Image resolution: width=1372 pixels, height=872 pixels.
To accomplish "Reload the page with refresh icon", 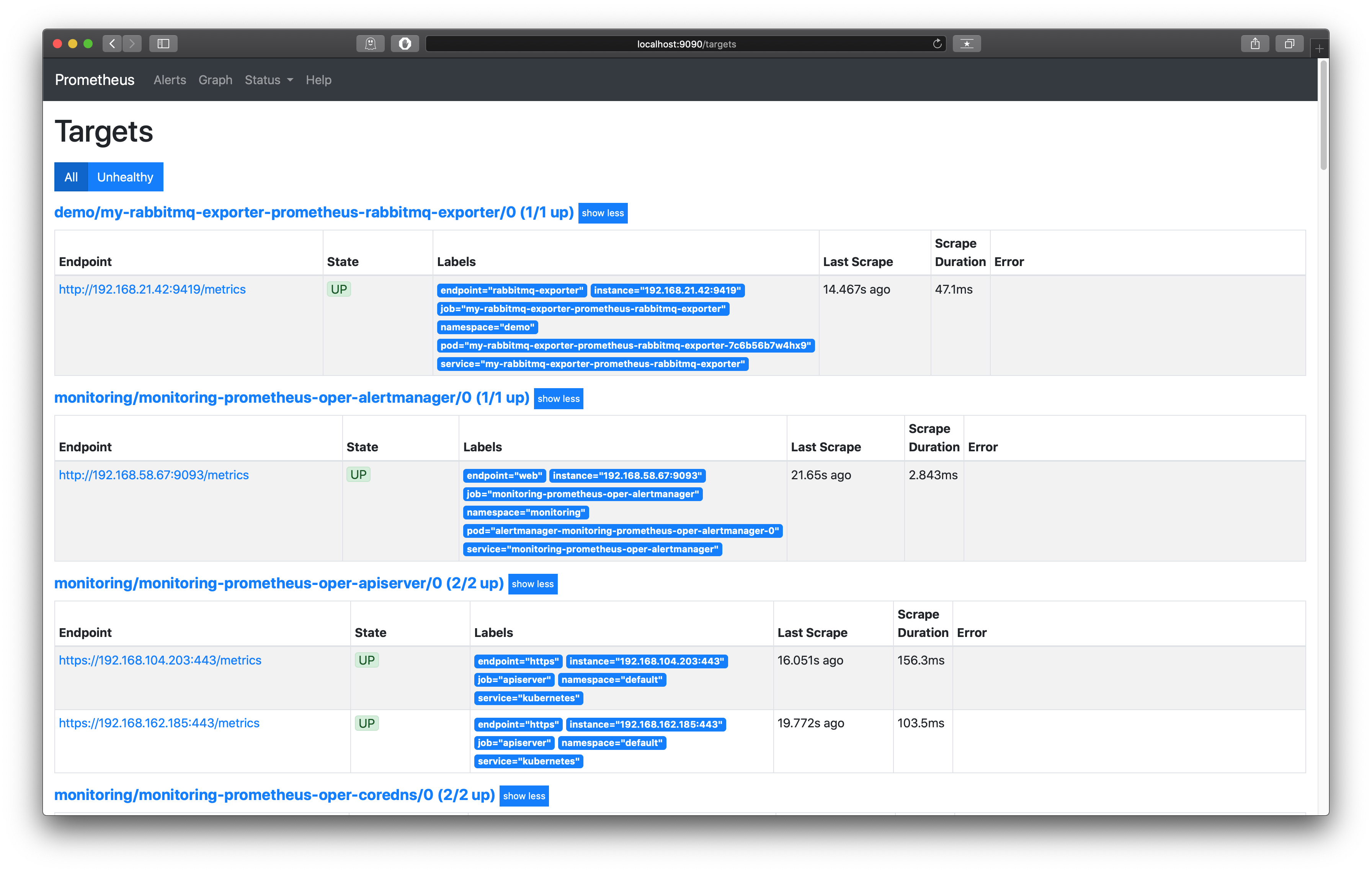I will pyautogui.click(x=937, y=44).
